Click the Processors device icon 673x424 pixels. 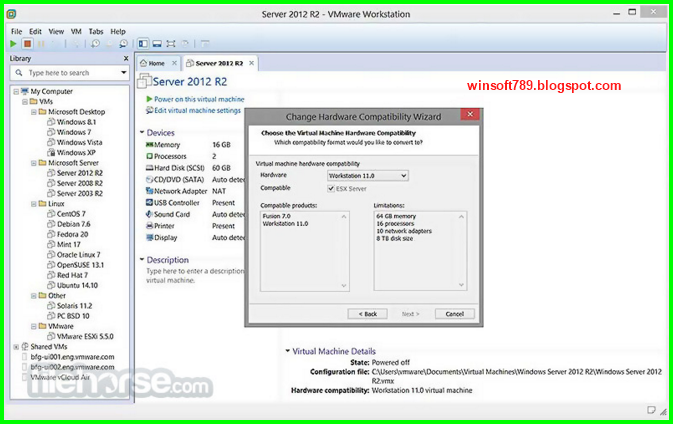pos(149,156)
